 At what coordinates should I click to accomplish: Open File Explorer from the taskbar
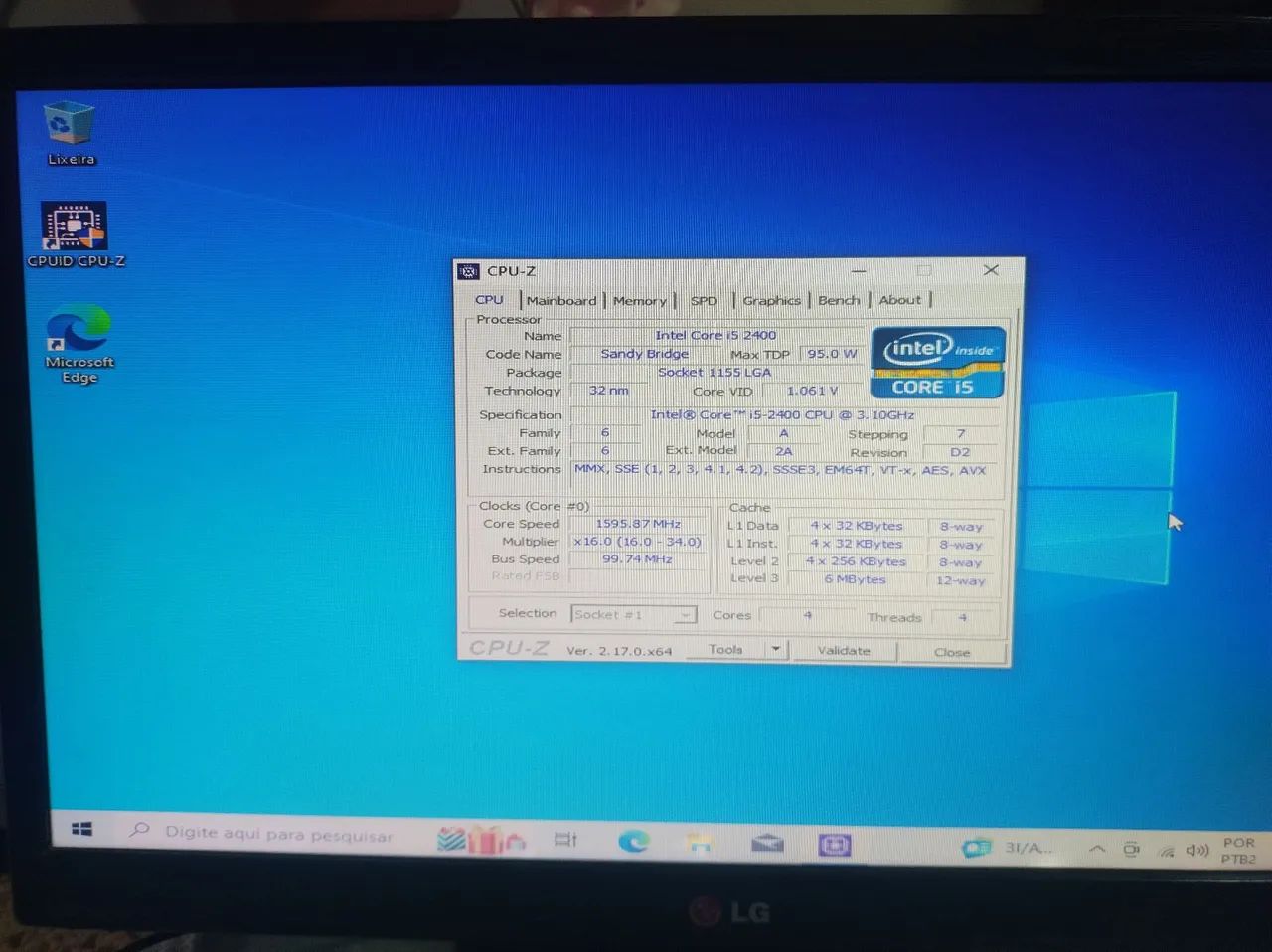click(701, 844)
